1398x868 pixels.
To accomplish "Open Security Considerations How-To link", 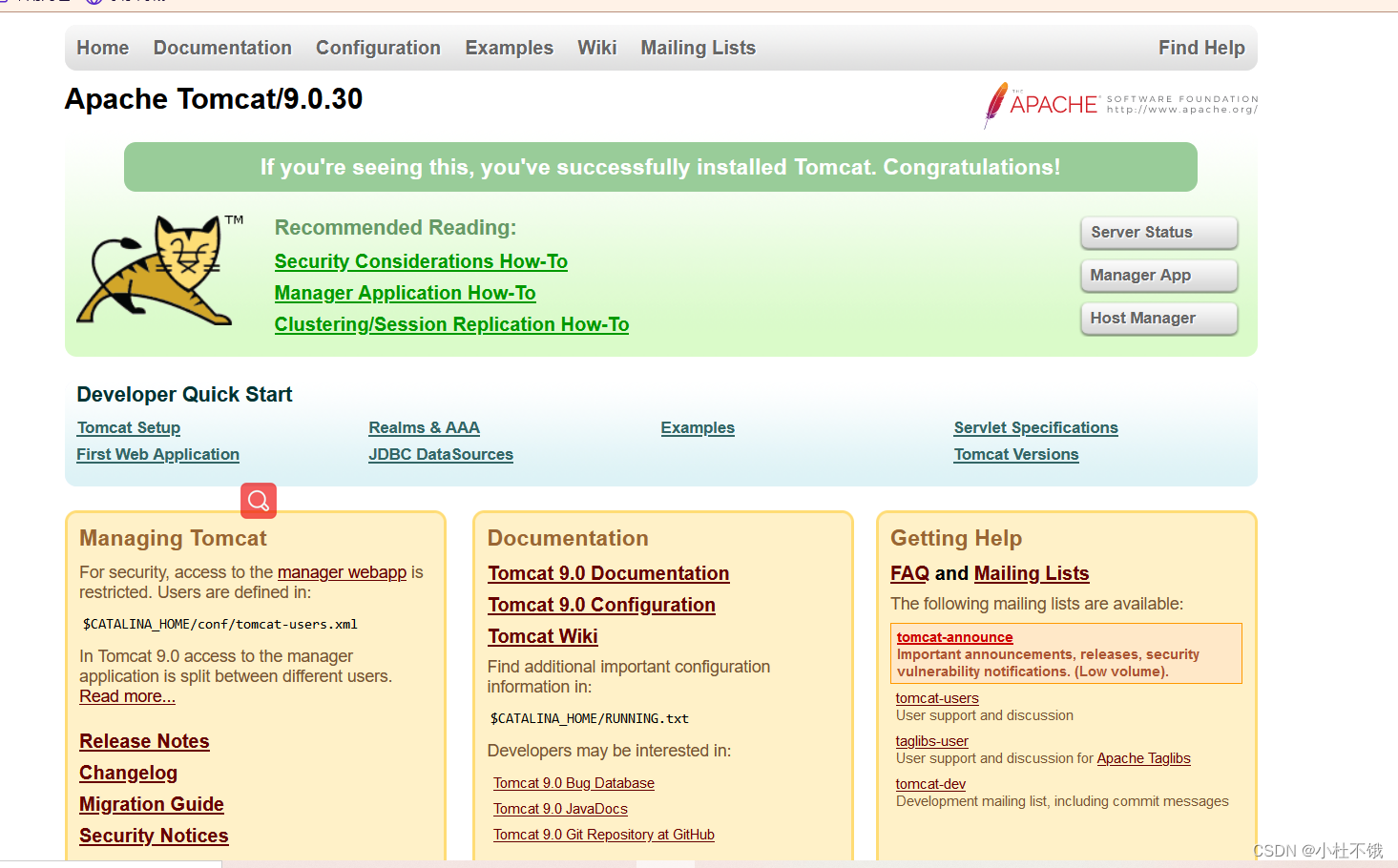I will tap(421, 261).
